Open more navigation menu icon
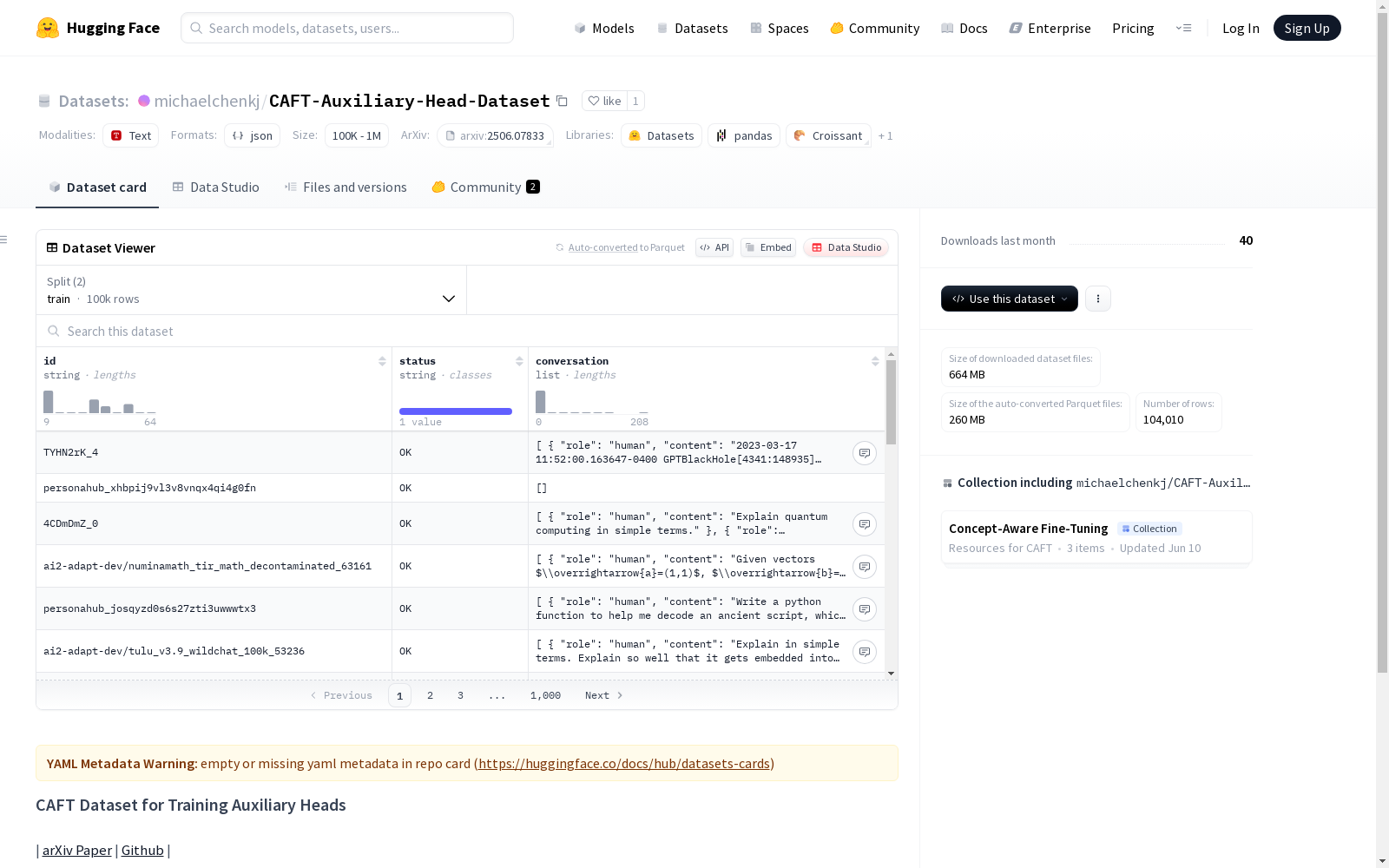The height and width of the screenshot is (868, 1389). tap(1183, 28)
